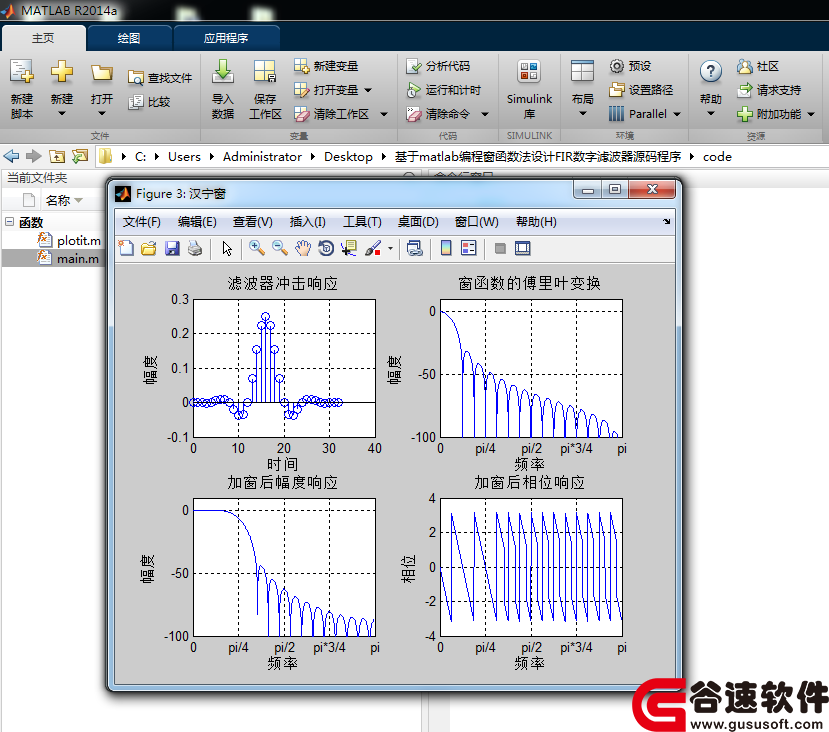Collapse the 函数 group in file list
Screen dimensions: 829x732
10,222
